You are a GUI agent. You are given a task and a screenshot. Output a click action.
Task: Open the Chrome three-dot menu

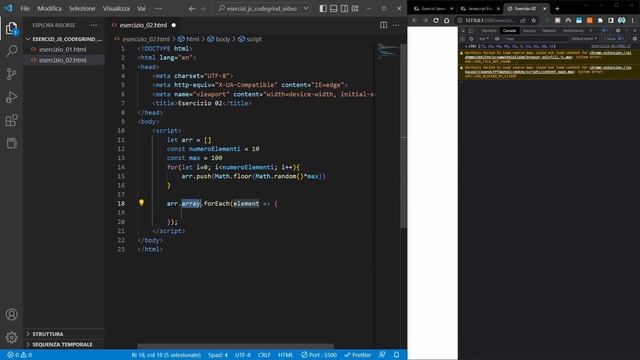pyautogui.click(x=633, y=20)
